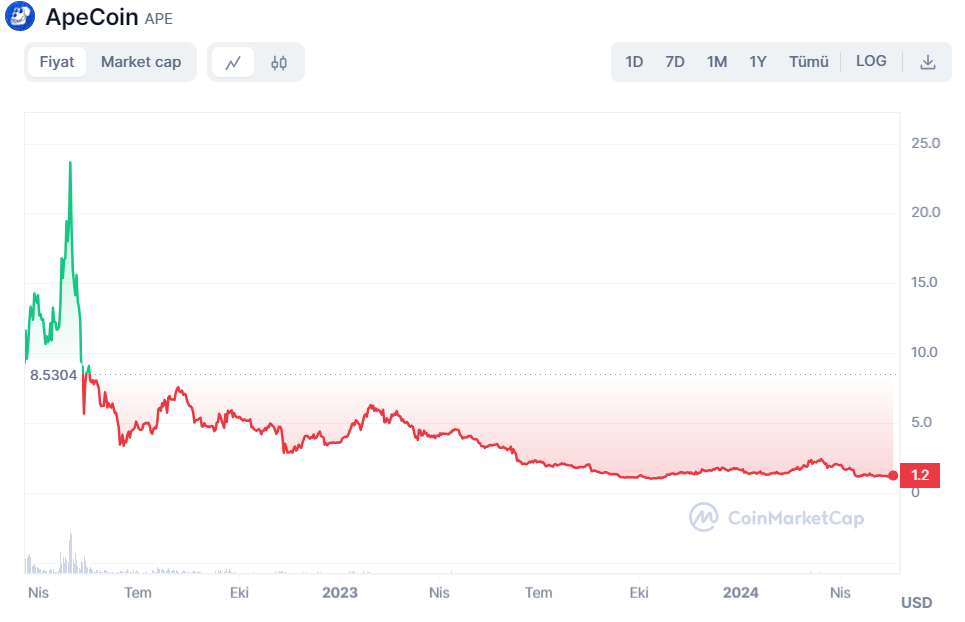Screen dimensions: 965x622
Task: Toggle LOG scale on chart
Action: 871,62
